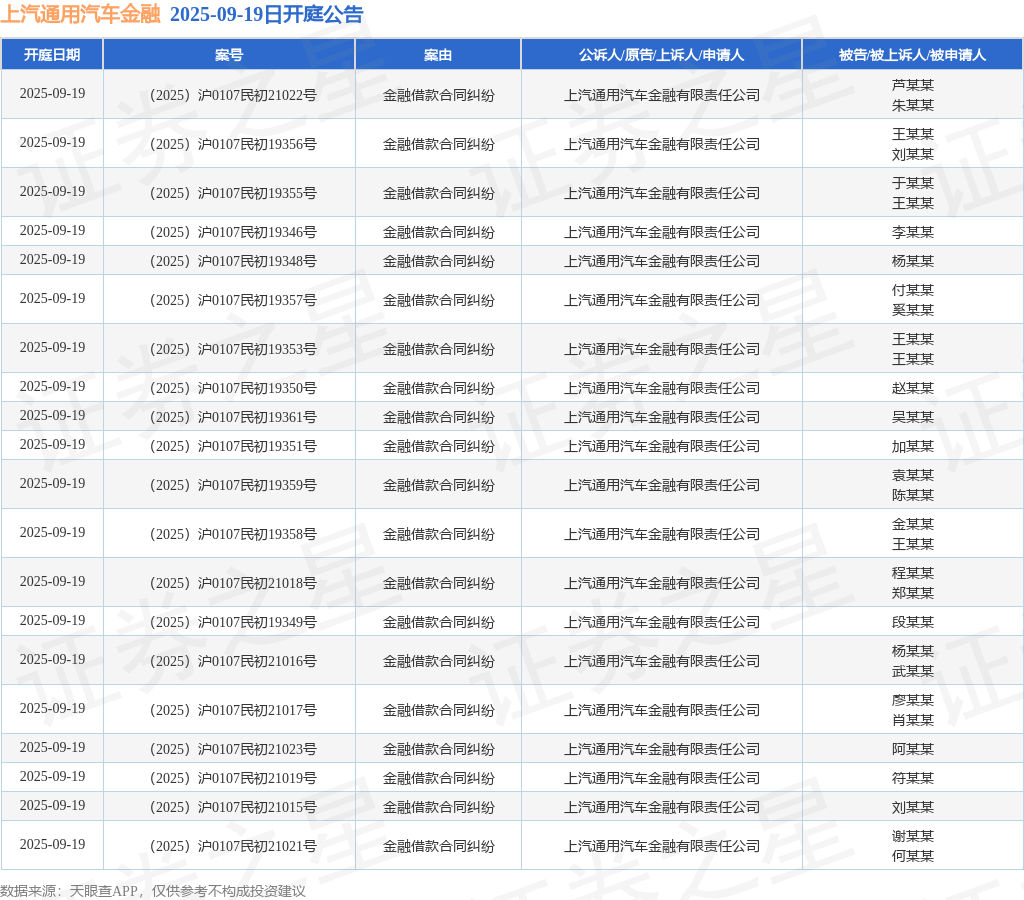This screenshot has width=1024, height=900.
Task: Select the plaintiff company in the 21019号 row
Action: [662, 779]
